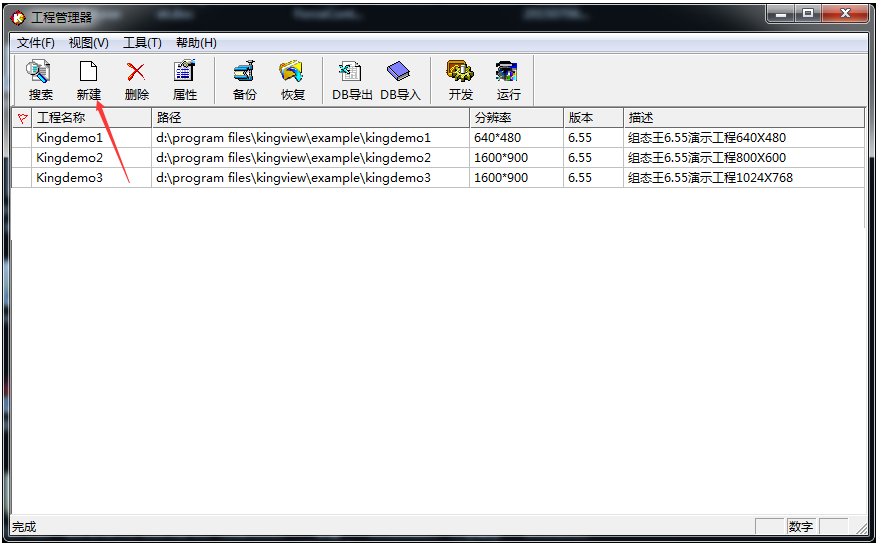
Task: Open the 文件(F) menu
Action: [35, 43]
